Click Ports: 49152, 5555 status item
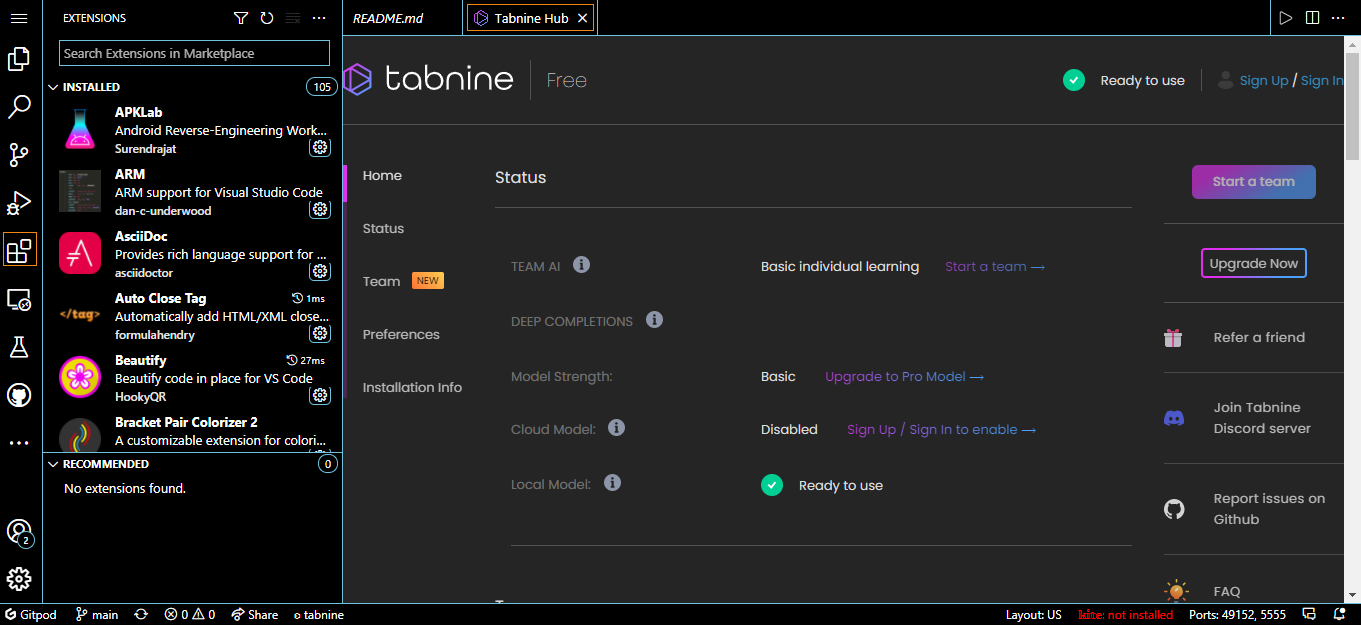 pyautogui.click(x=1237, y=614)
